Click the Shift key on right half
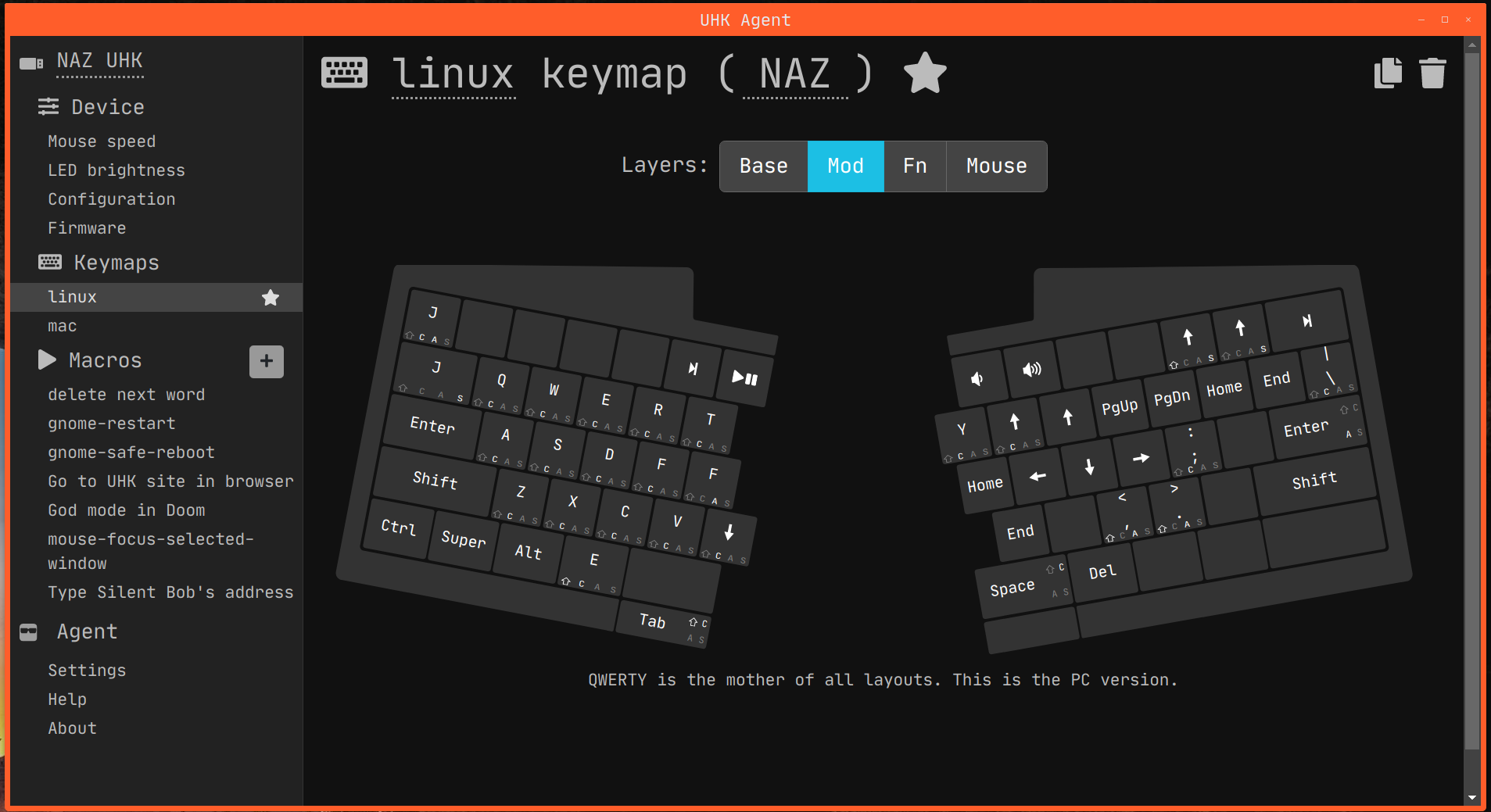 (1314, 481)
